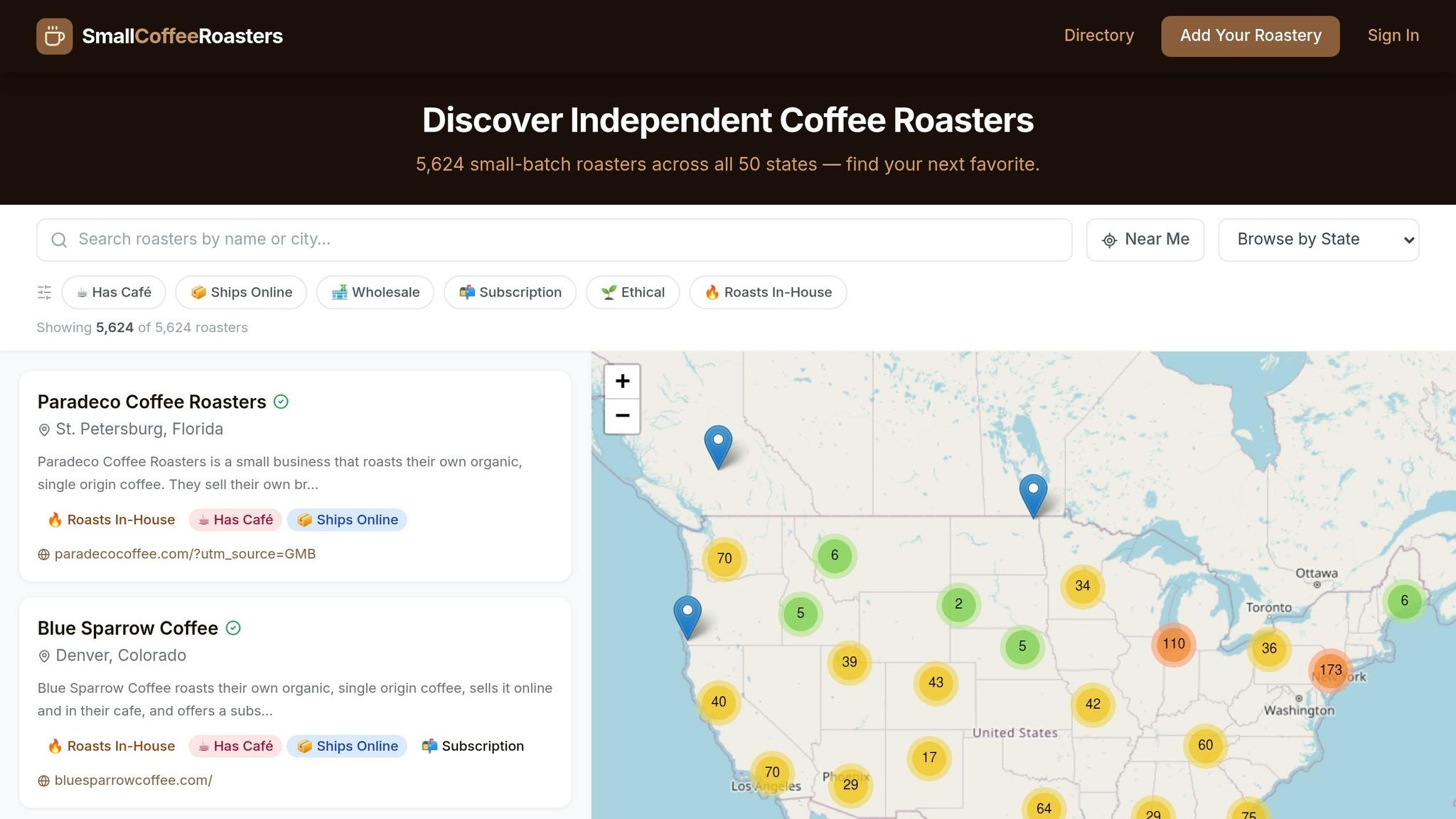Click the map cluster near Los Angeles
The image size is (1456, 819).
[772, 772]
